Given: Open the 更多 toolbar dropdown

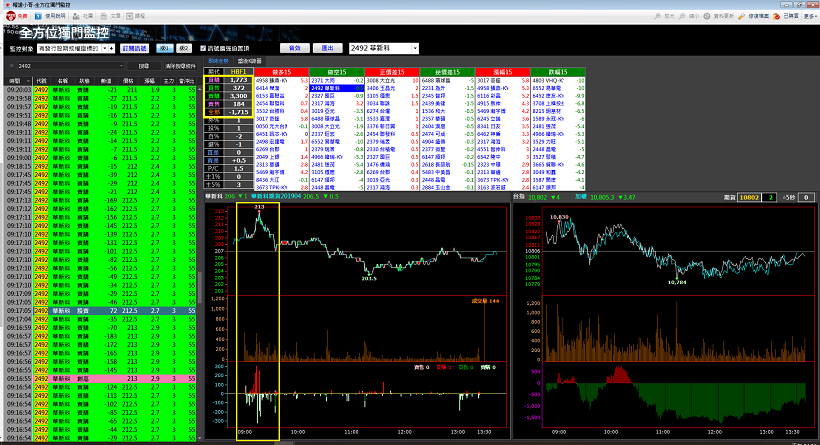Looking at the screenshot, I should pos(810,16).
